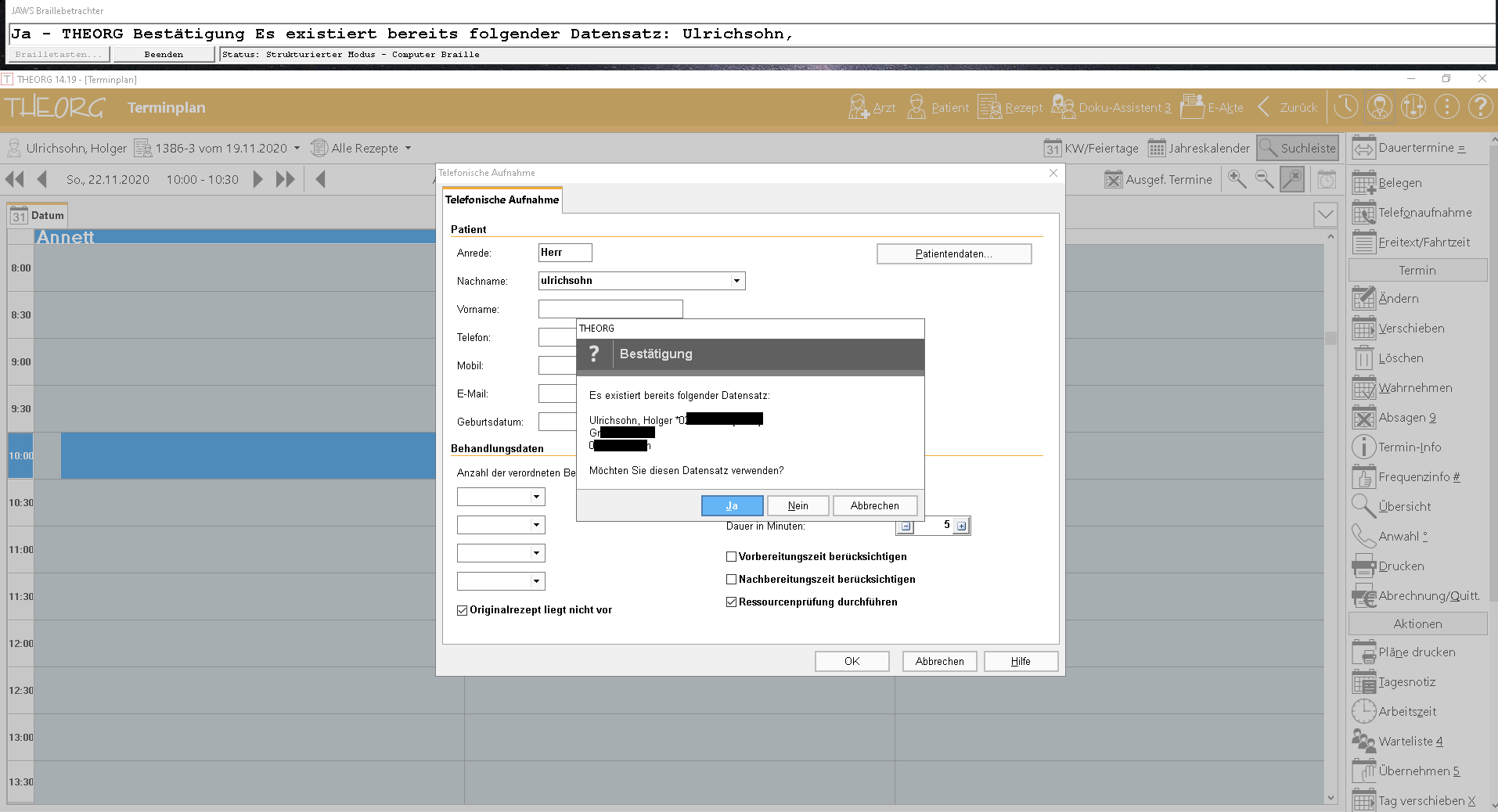Image resolution: width=1498 pixels, height=812 pixels.
Task: Click the Arzt icon in header
Action: [x=859, y=107]
